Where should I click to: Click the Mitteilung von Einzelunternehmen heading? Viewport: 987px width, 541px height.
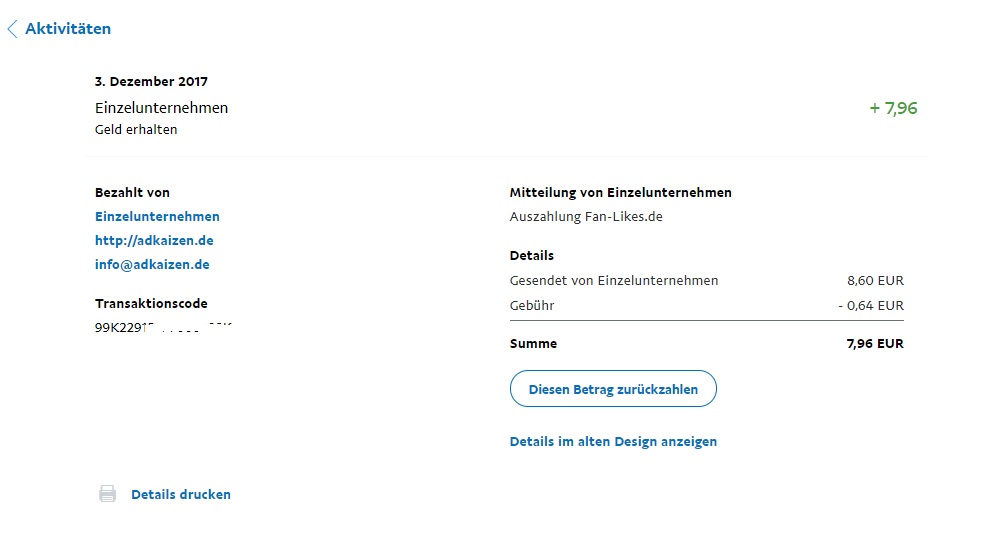pyautogui.click(x=620, y=192)
